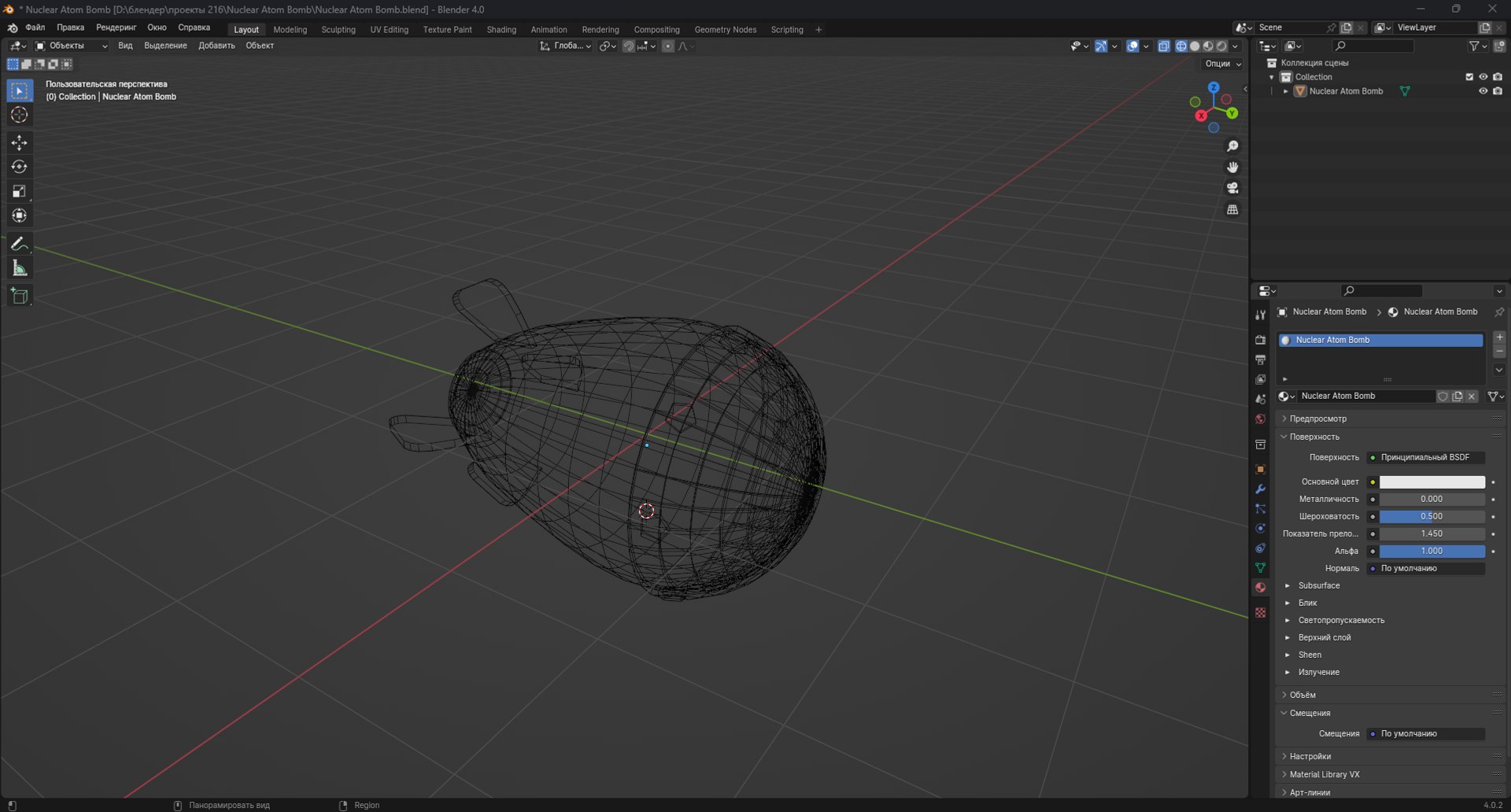Viewport: 1511px width, 812px height.
Task: Switch to the Shading workspace tab
Action: (501, 30)
